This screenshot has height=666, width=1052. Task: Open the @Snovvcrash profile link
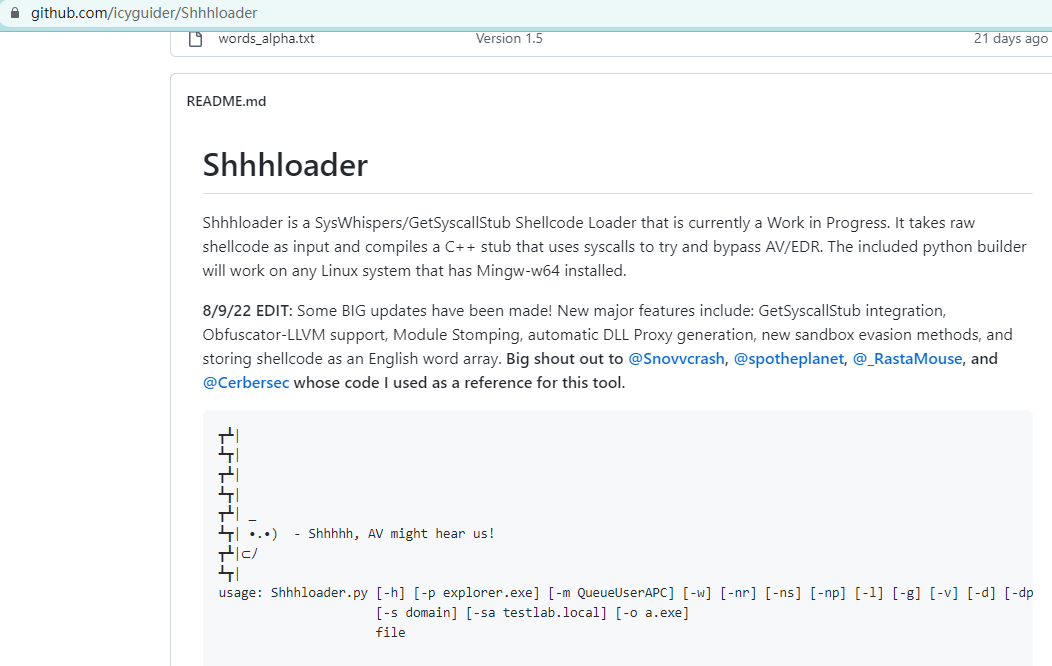pos(676,359)
